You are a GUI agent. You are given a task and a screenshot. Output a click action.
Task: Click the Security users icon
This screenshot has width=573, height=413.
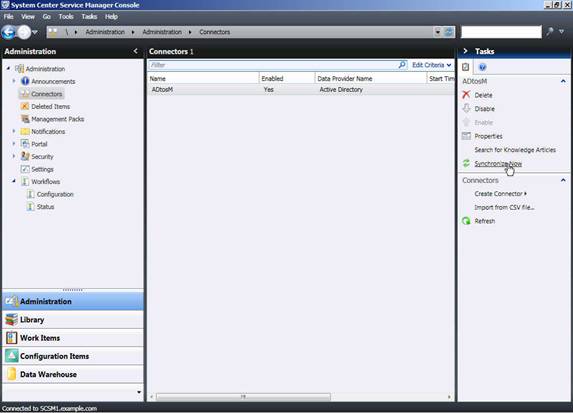[x=25, y=156]
